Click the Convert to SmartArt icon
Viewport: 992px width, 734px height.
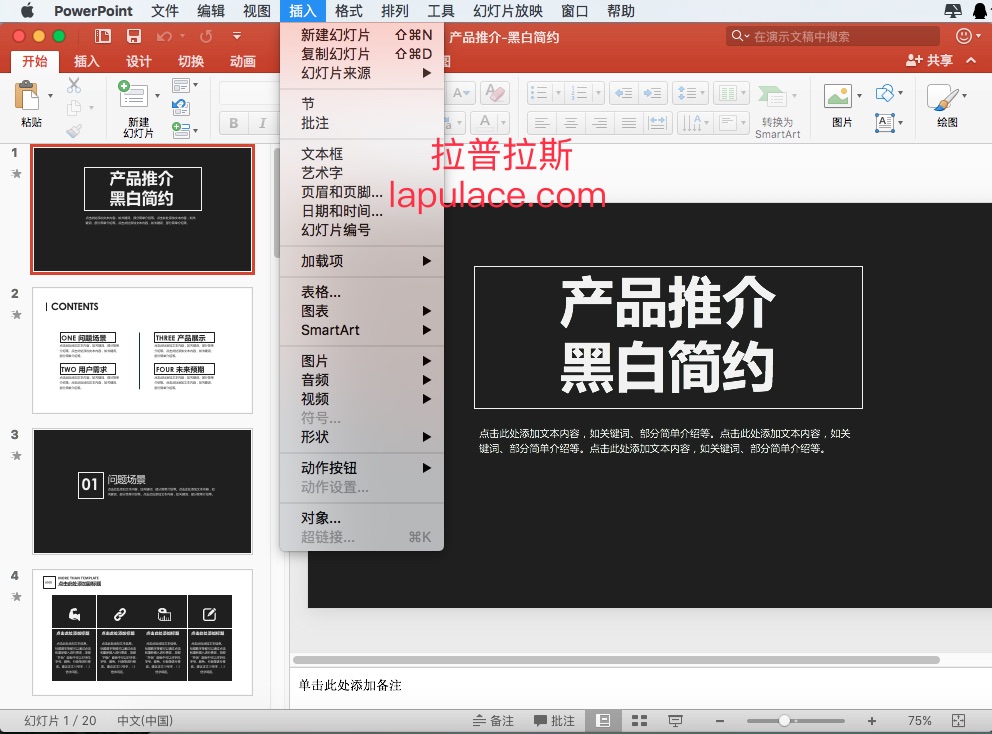point(772,98)
